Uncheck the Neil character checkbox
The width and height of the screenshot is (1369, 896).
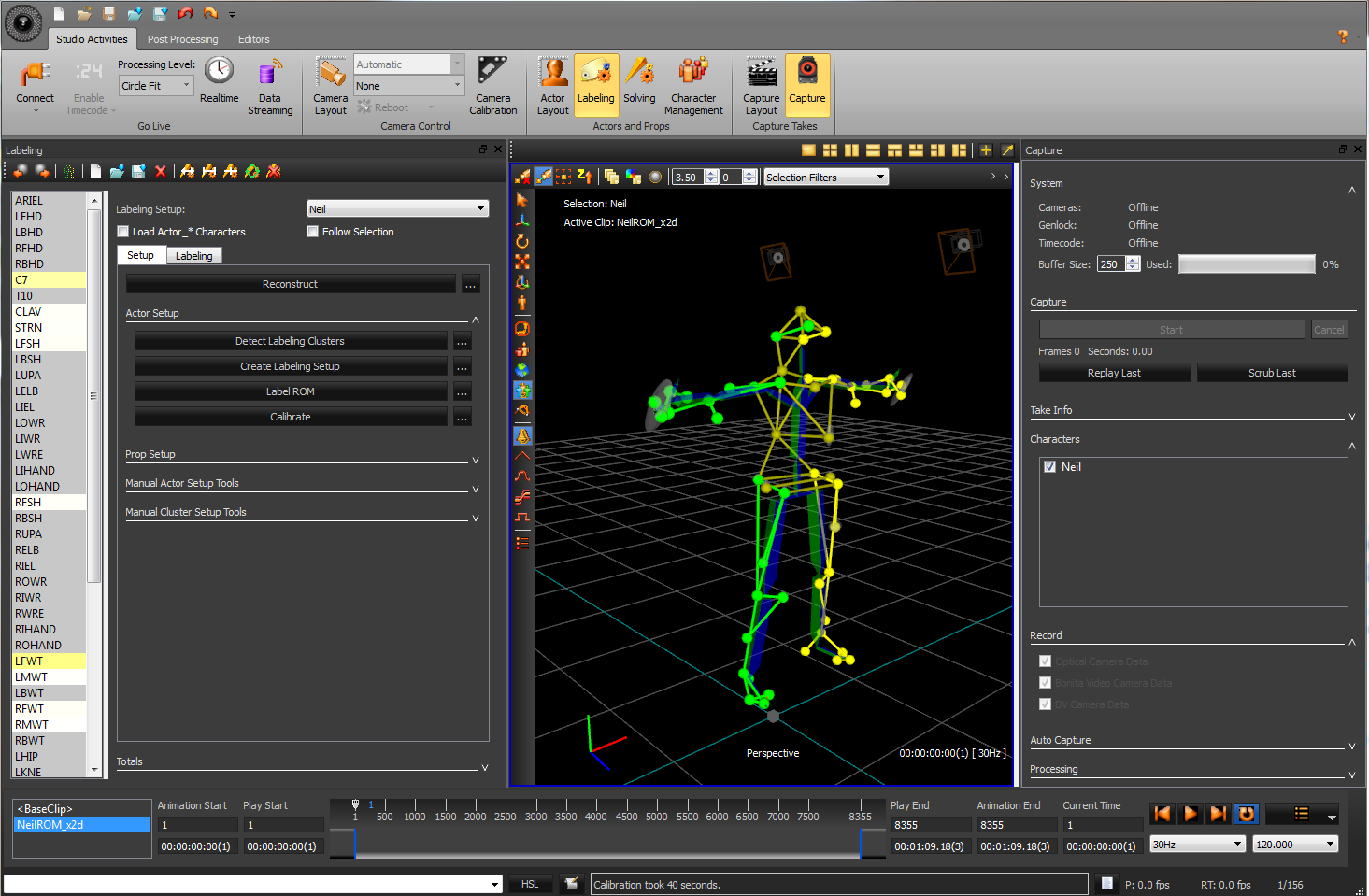click(x=1049, y=467)
